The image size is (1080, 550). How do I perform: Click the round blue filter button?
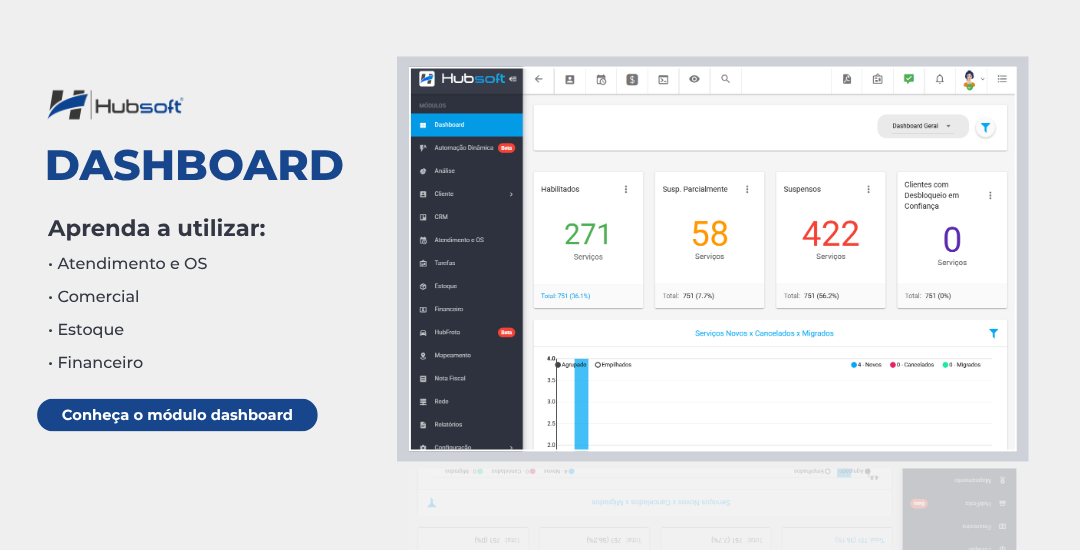pos(986,127)
